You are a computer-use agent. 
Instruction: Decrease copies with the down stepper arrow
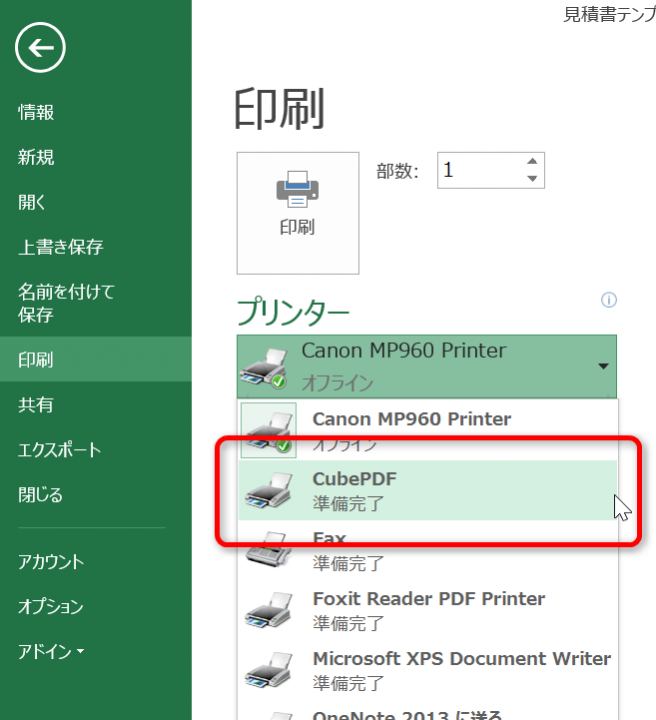[532, 179]
